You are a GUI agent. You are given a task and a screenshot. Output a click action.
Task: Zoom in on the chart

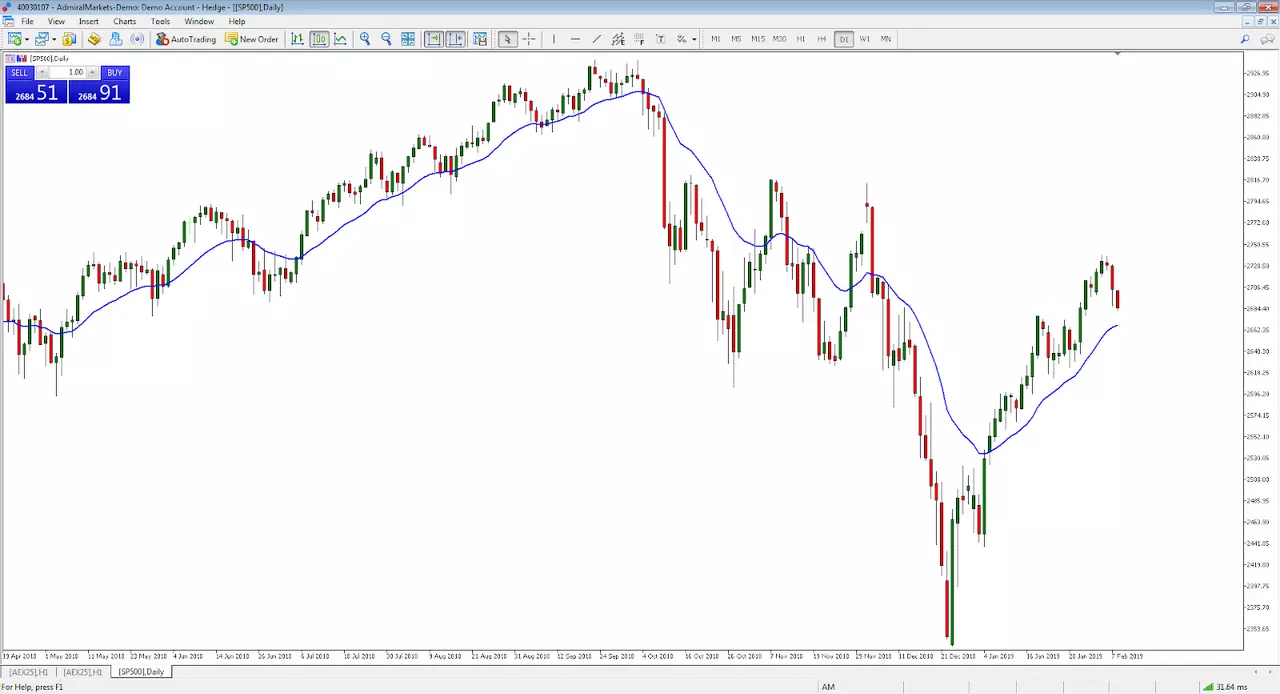pos(365,39)
